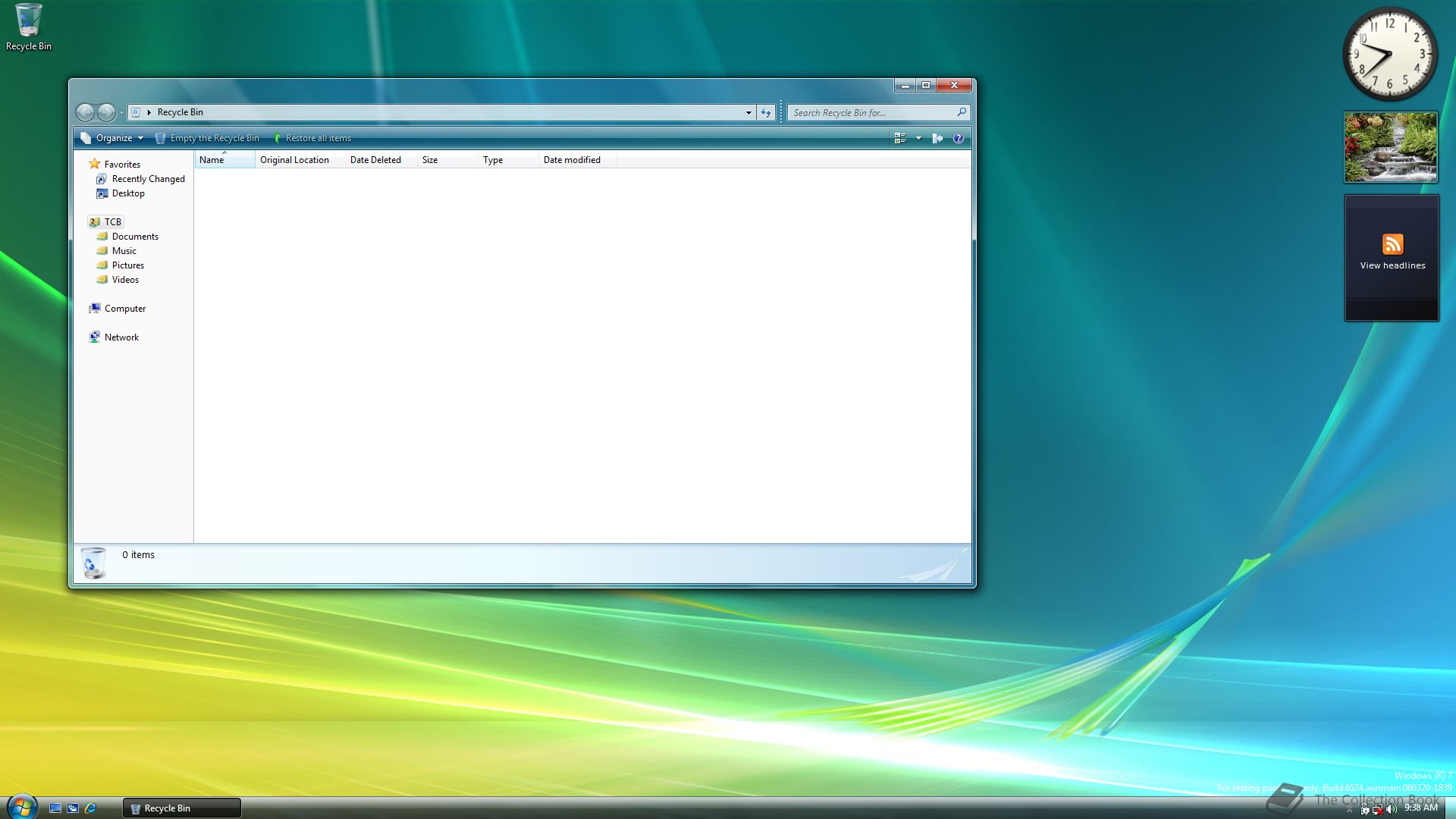Open the Help question mark button

(x=959, y=138)
